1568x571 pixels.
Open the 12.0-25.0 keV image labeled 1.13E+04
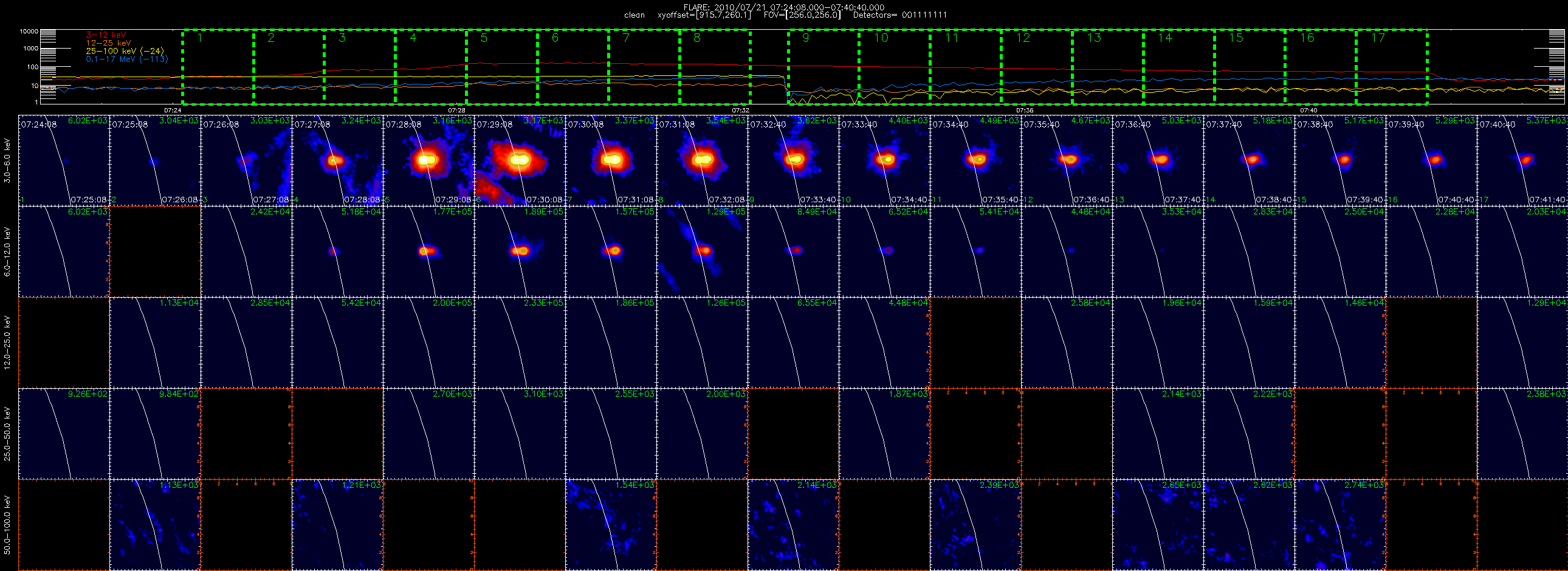click(x=155, y=343)
